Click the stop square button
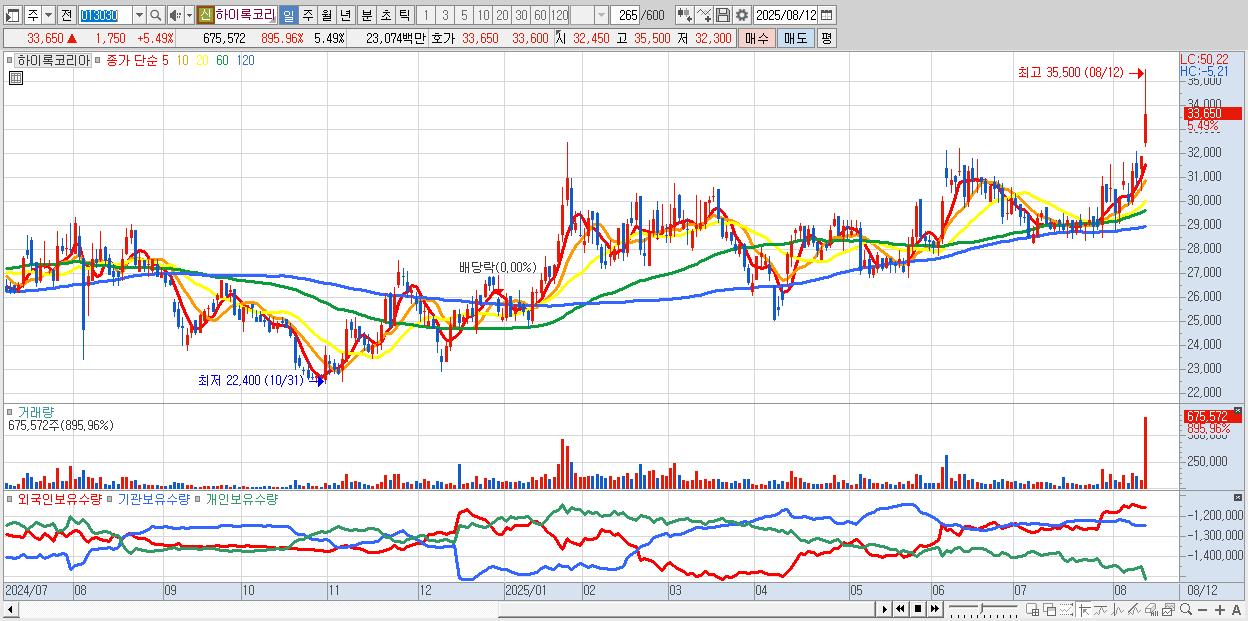The image size is (1248, 621). [917, 609]
